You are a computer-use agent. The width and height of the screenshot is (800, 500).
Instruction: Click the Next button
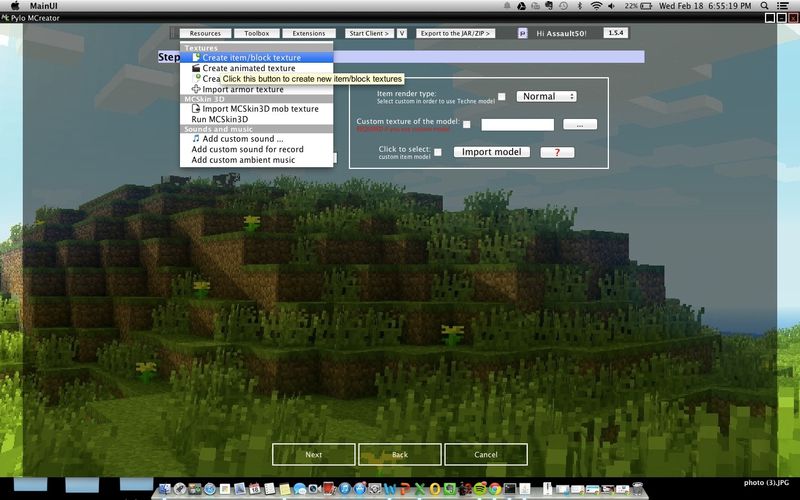(313, 455)
